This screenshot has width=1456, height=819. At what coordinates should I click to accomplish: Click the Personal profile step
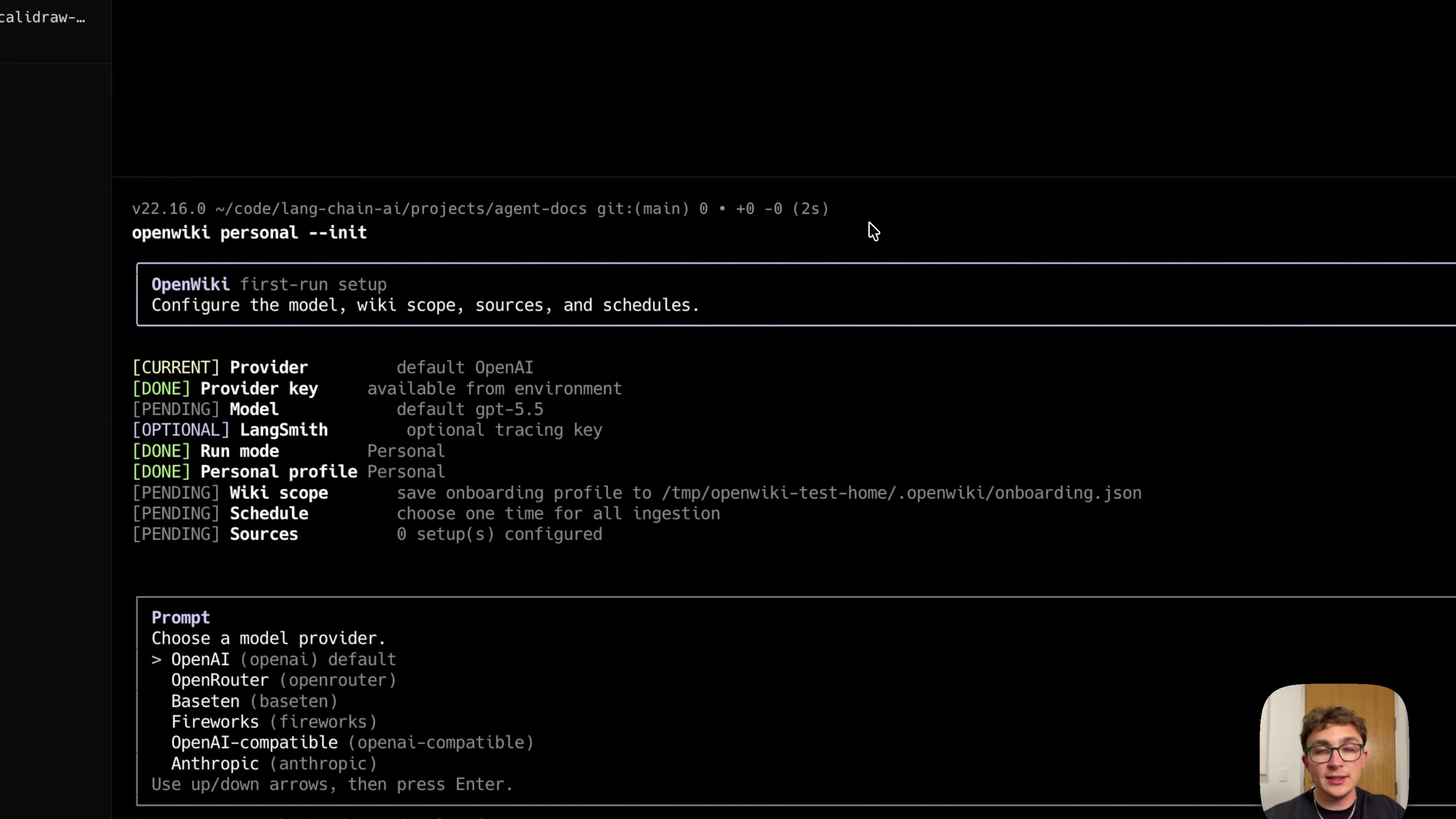pyautogui.click(x=289, y=472)
